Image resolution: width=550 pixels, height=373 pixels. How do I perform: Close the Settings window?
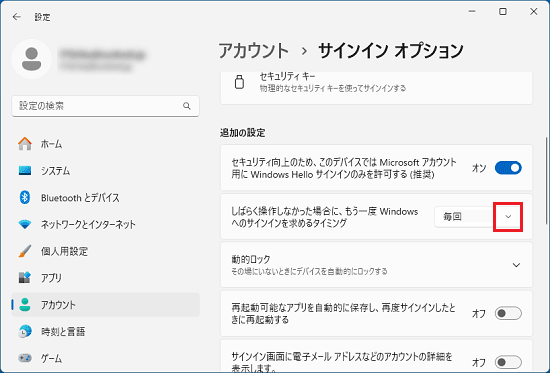[x=534, y=12]
